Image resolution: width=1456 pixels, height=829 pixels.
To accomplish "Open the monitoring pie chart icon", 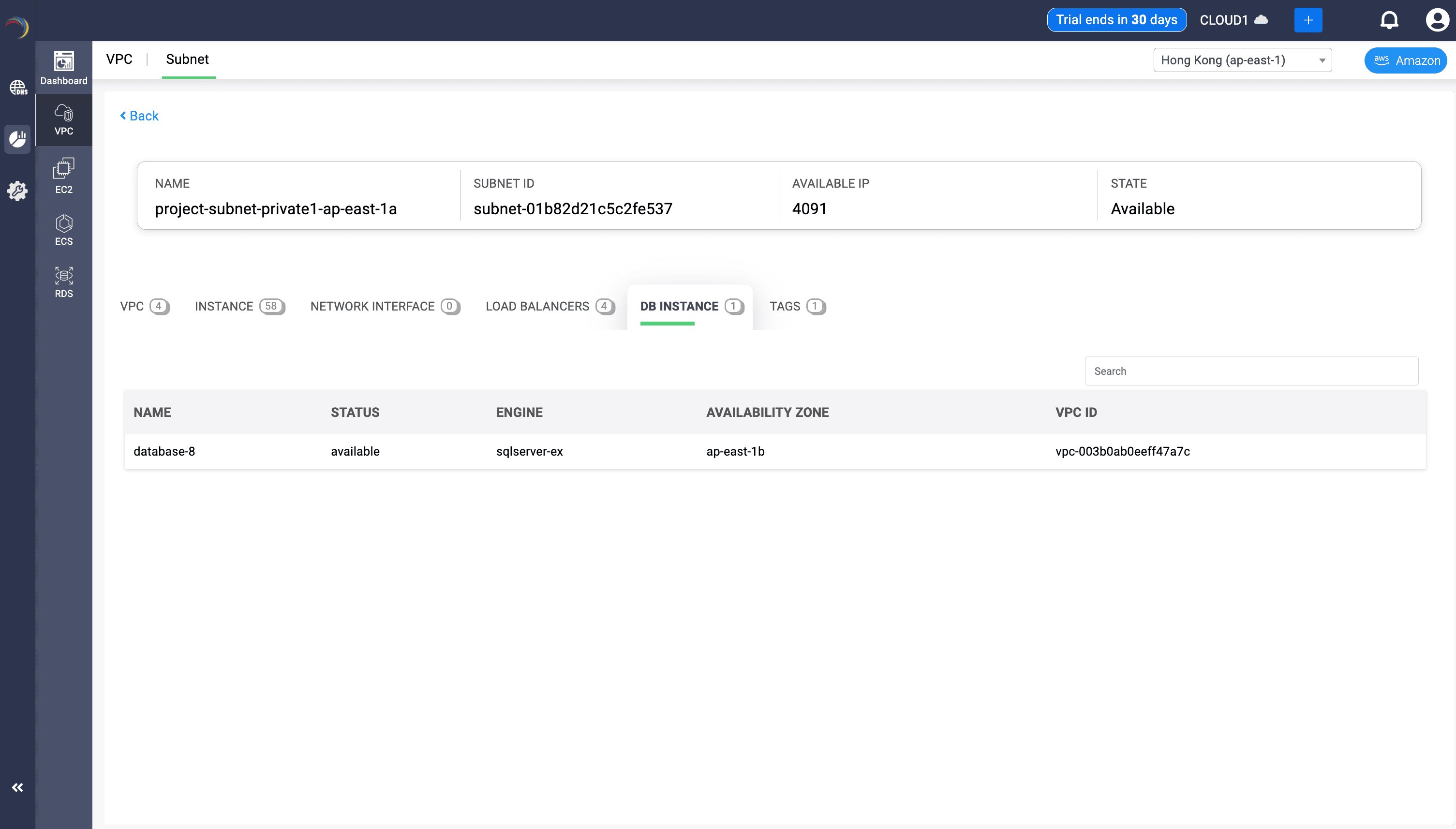I will tap(17, 138).
